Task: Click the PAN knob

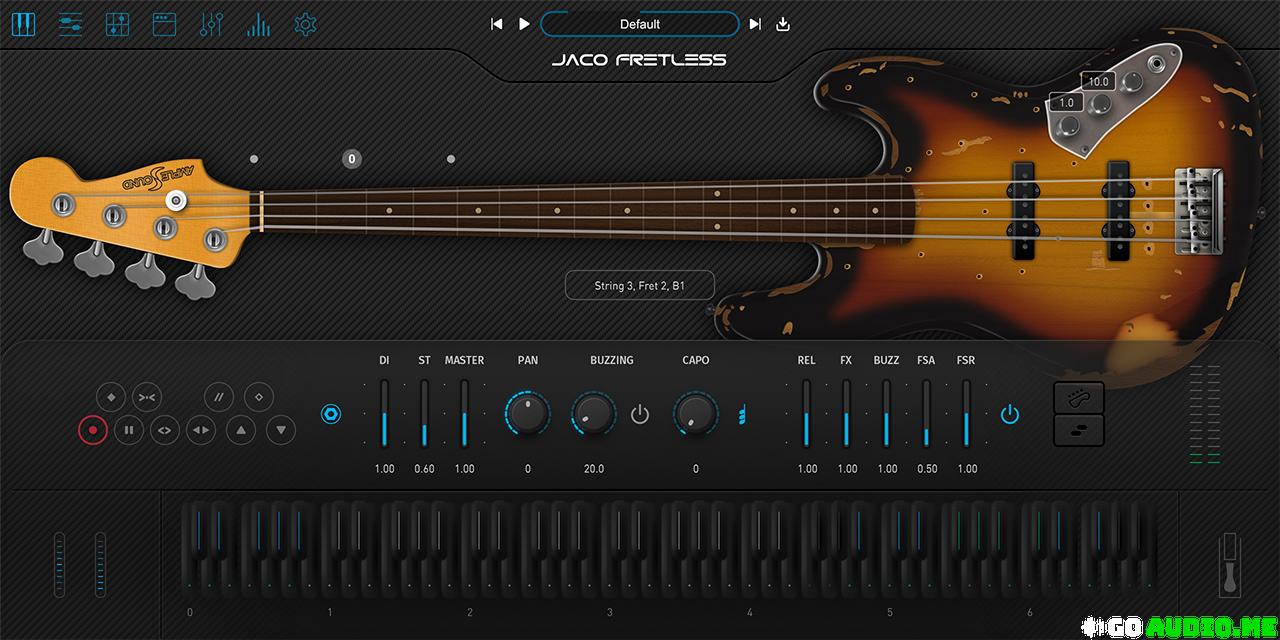Action: [x=528, y=413]
